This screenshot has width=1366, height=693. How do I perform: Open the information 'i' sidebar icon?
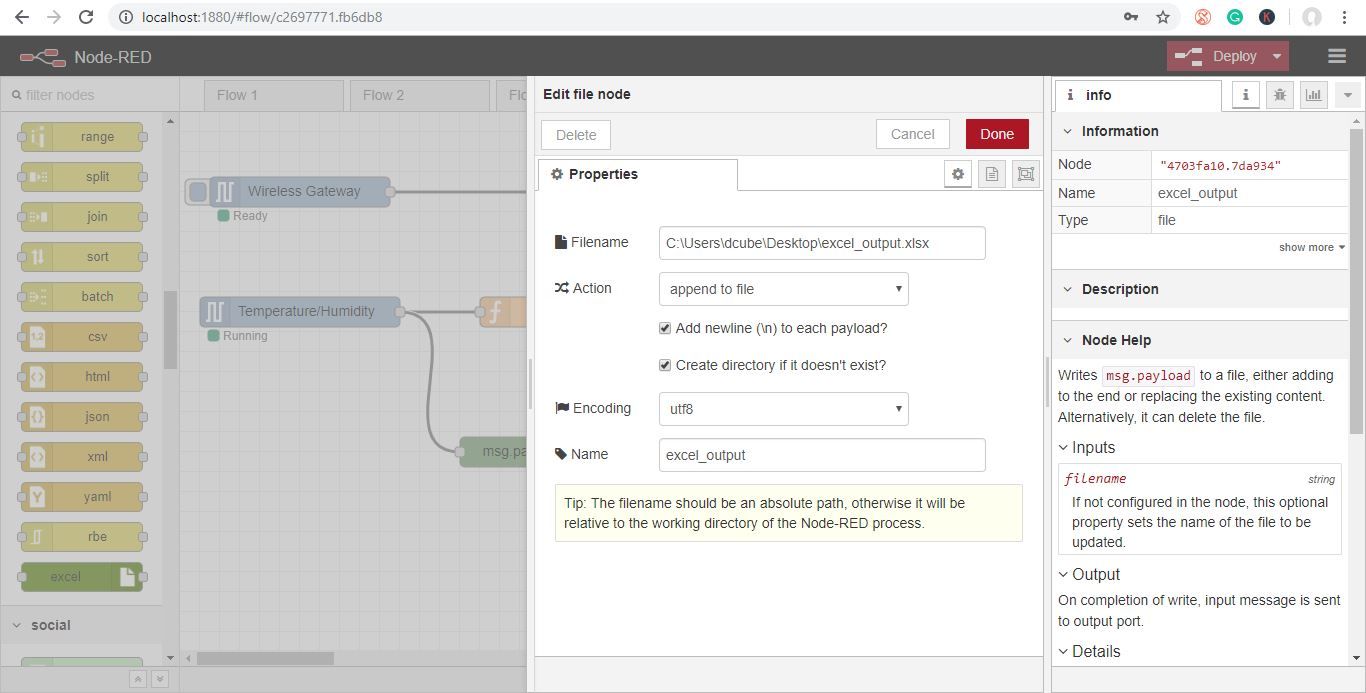point(1245,95)
